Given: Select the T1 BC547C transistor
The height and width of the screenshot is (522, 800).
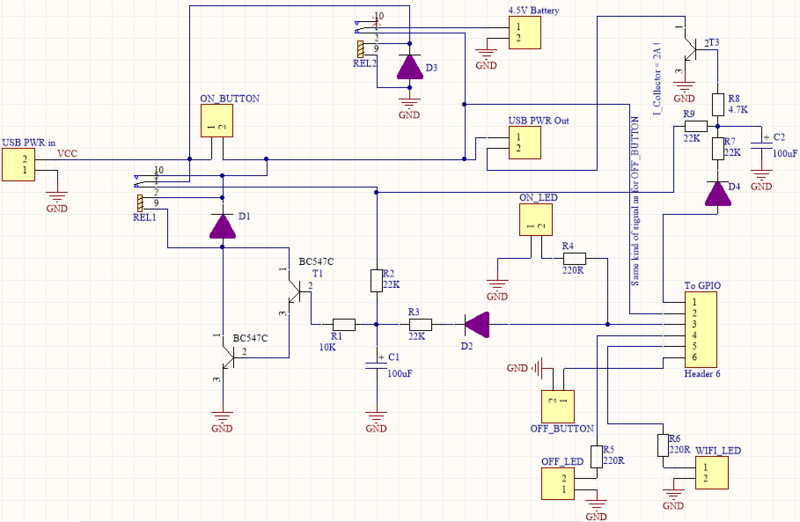Looking at the screenshot, I should [297, 292].
